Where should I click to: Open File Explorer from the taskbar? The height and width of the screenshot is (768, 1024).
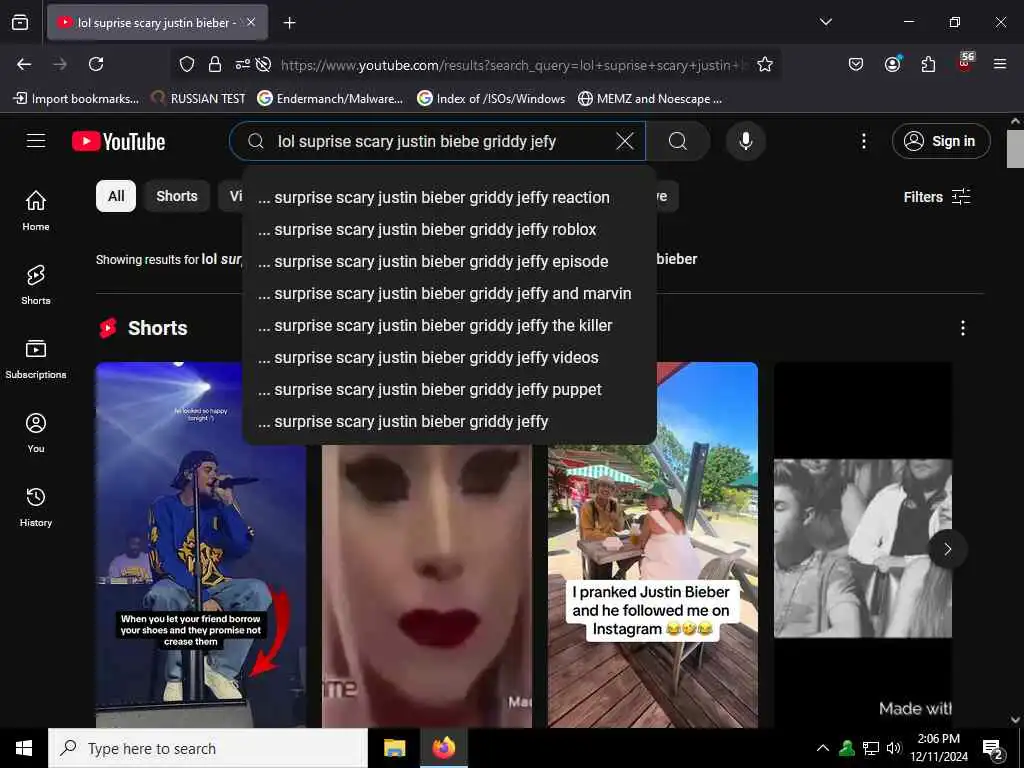[394, 748]
